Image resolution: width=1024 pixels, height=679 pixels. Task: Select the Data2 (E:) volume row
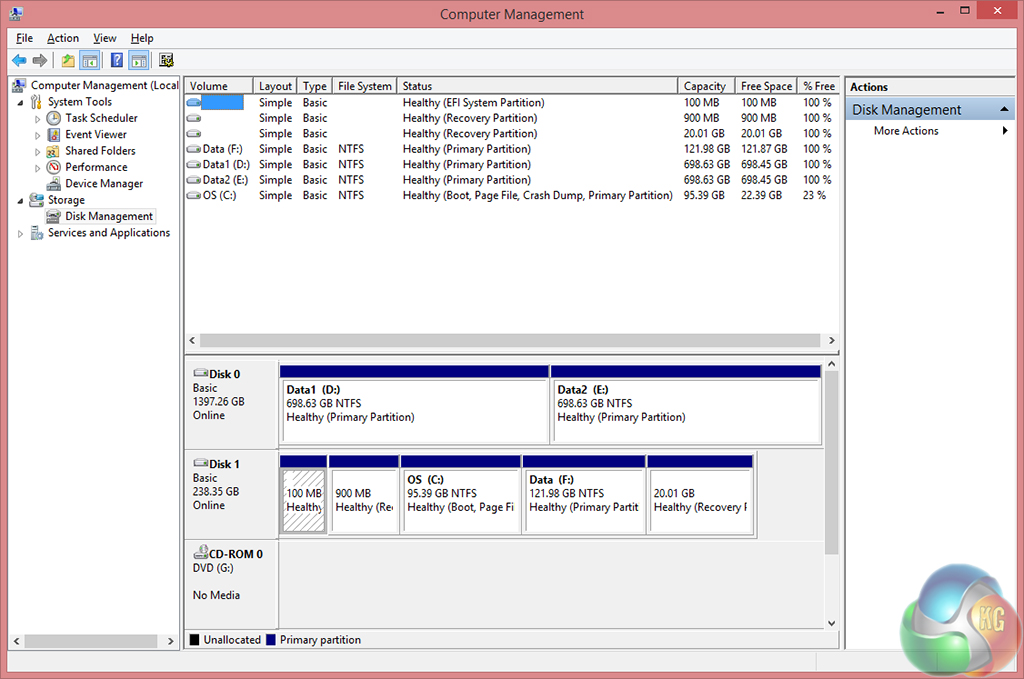(511, 180)
